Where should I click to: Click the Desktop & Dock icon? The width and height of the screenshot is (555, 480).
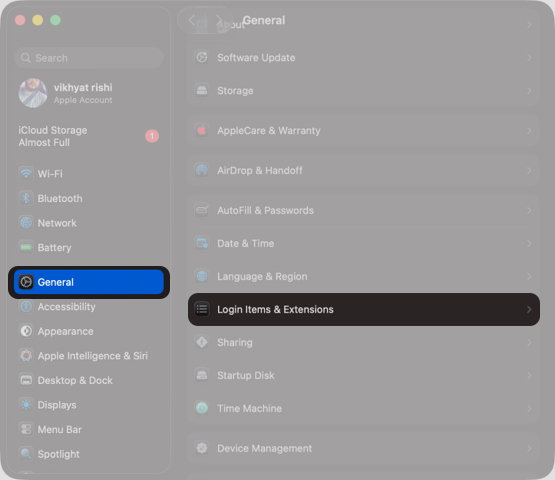(x=26, y=380)
